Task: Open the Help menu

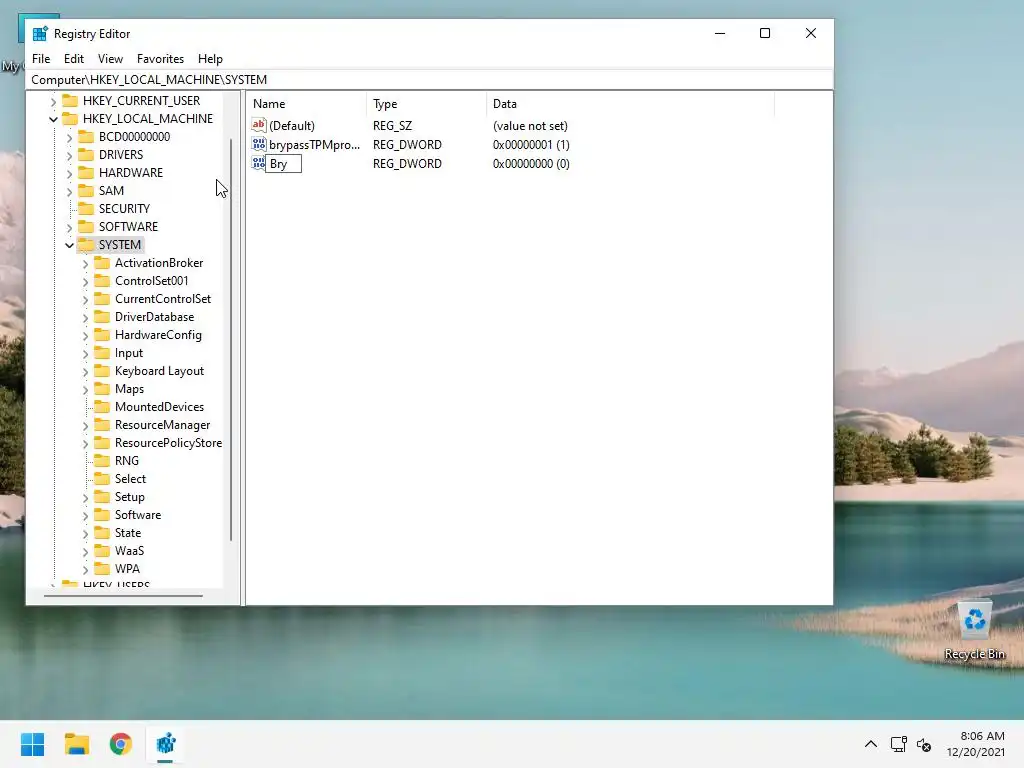Action: click(x=210, y=59)
